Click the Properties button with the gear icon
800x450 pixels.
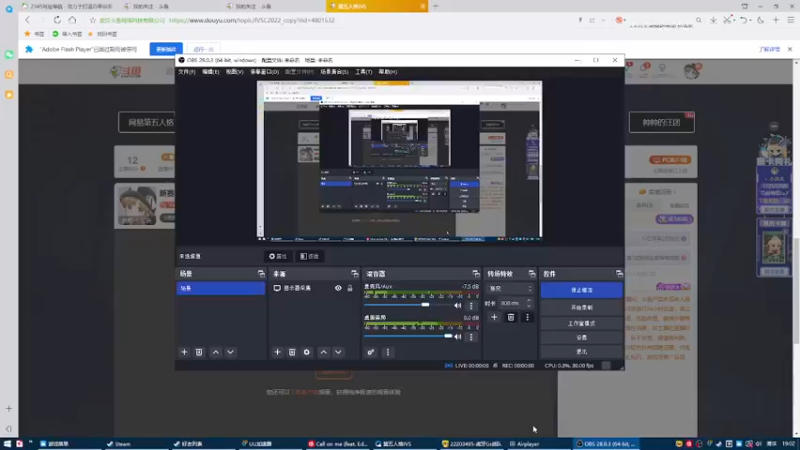278,256
